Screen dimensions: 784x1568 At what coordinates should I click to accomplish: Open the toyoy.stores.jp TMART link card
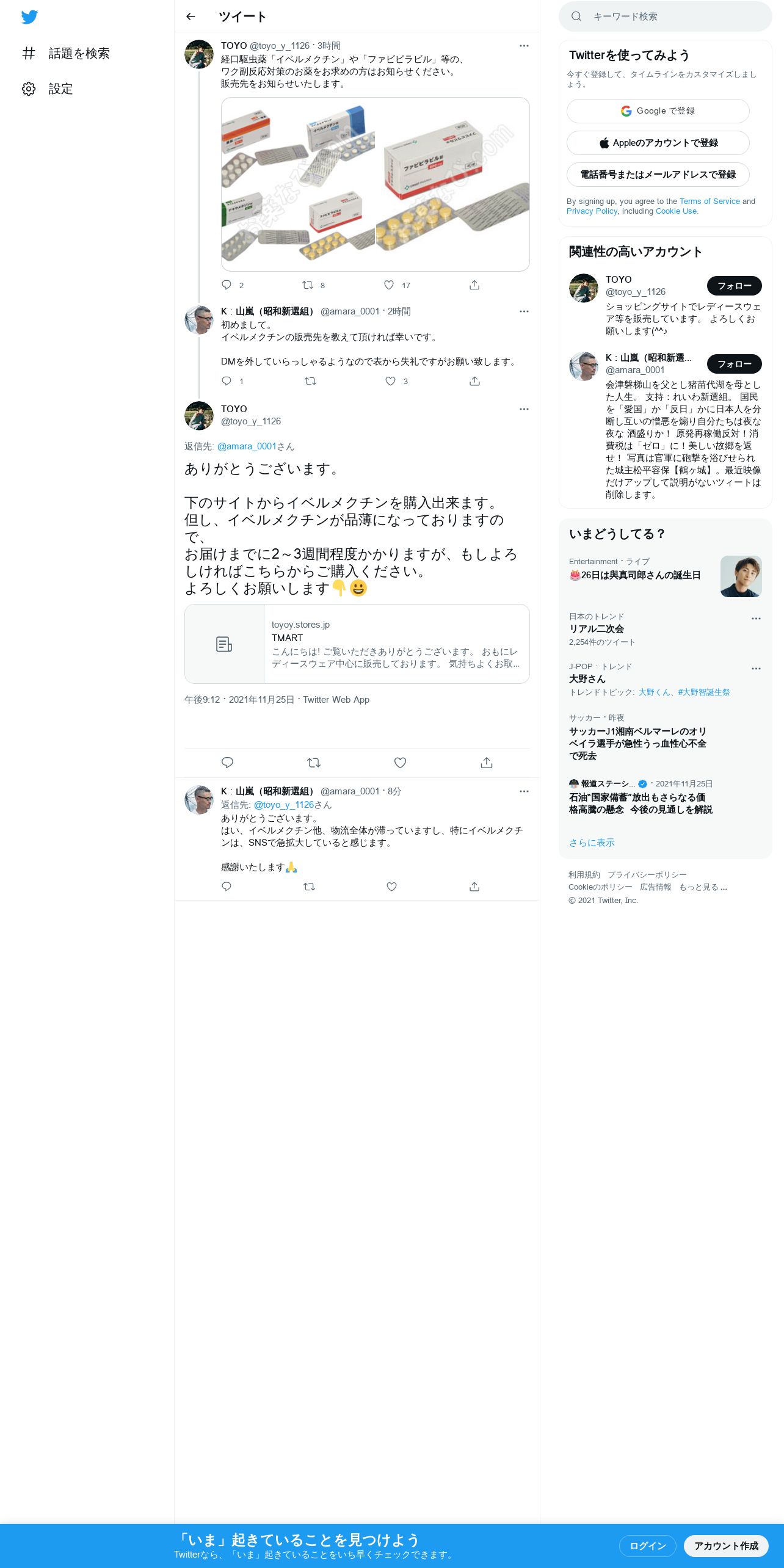(357, 644)
